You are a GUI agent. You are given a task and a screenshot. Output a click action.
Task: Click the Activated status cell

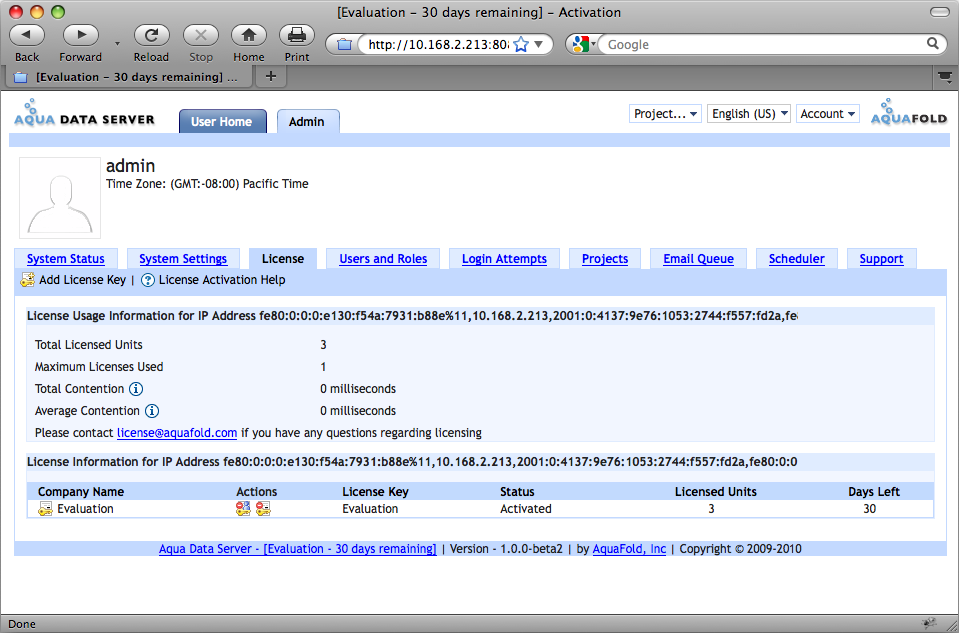[x=526, y=509]
